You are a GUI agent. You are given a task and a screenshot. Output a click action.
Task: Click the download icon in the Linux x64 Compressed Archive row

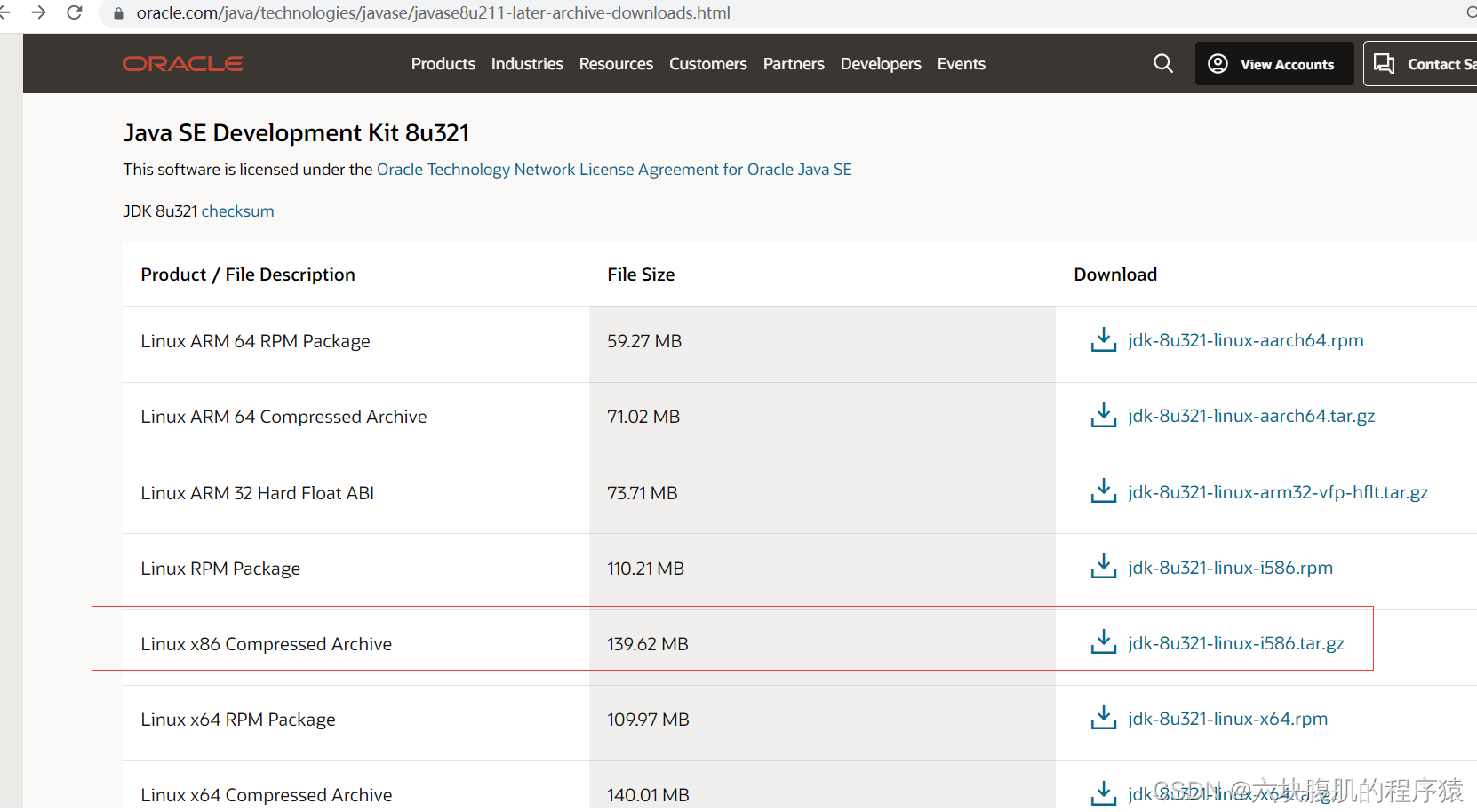click(x=1103, y=793)
